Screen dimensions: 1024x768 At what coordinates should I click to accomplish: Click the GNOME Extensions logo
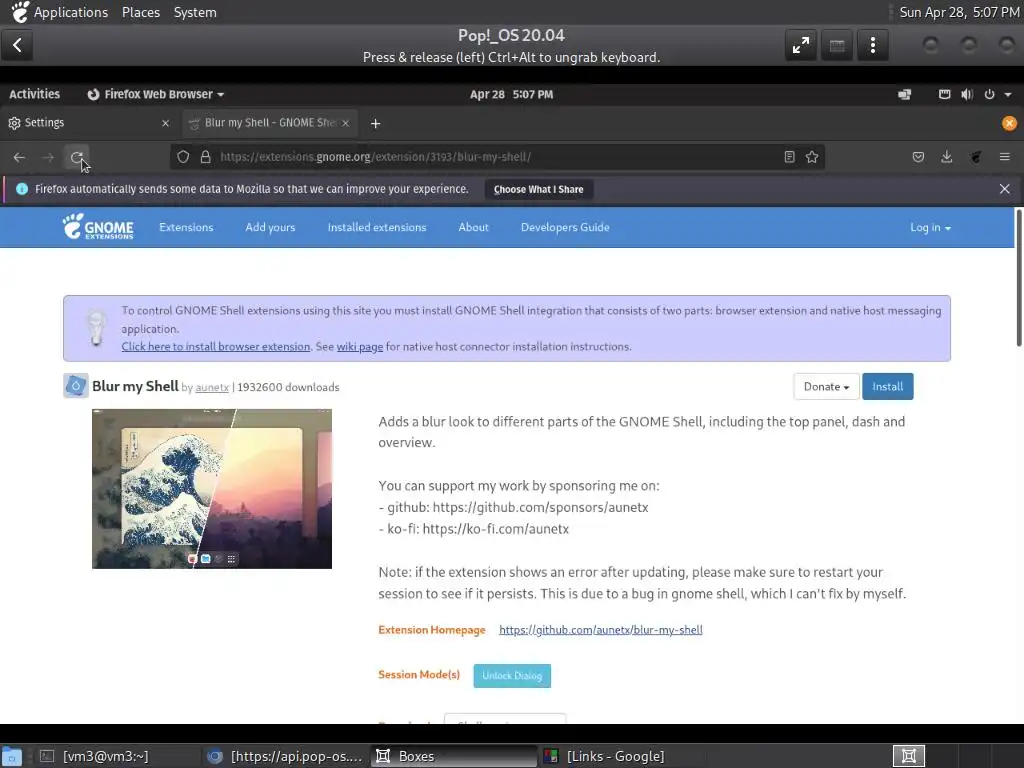pyautogui.click(x=98, y=227)
